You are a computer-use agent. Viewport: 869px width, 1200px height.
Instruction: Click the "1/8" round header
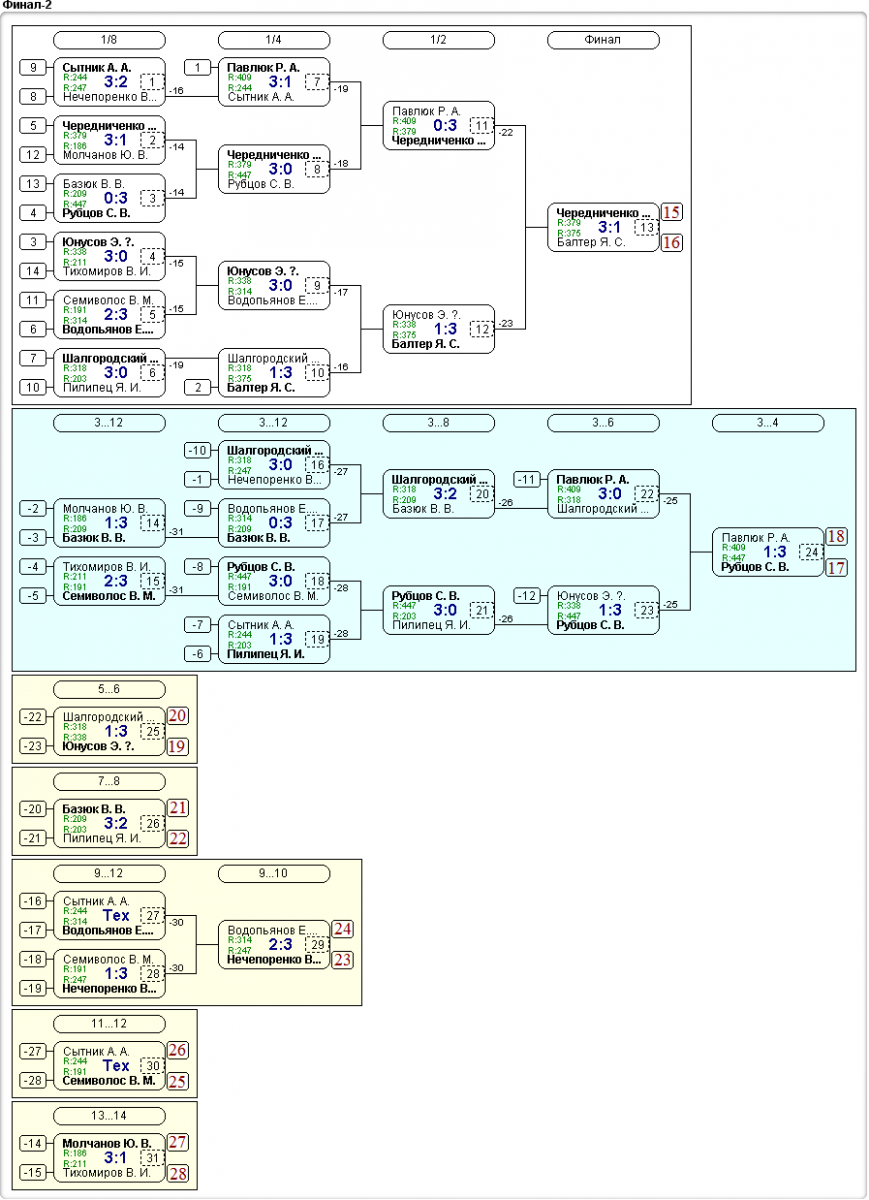click(x=109, y=40)
